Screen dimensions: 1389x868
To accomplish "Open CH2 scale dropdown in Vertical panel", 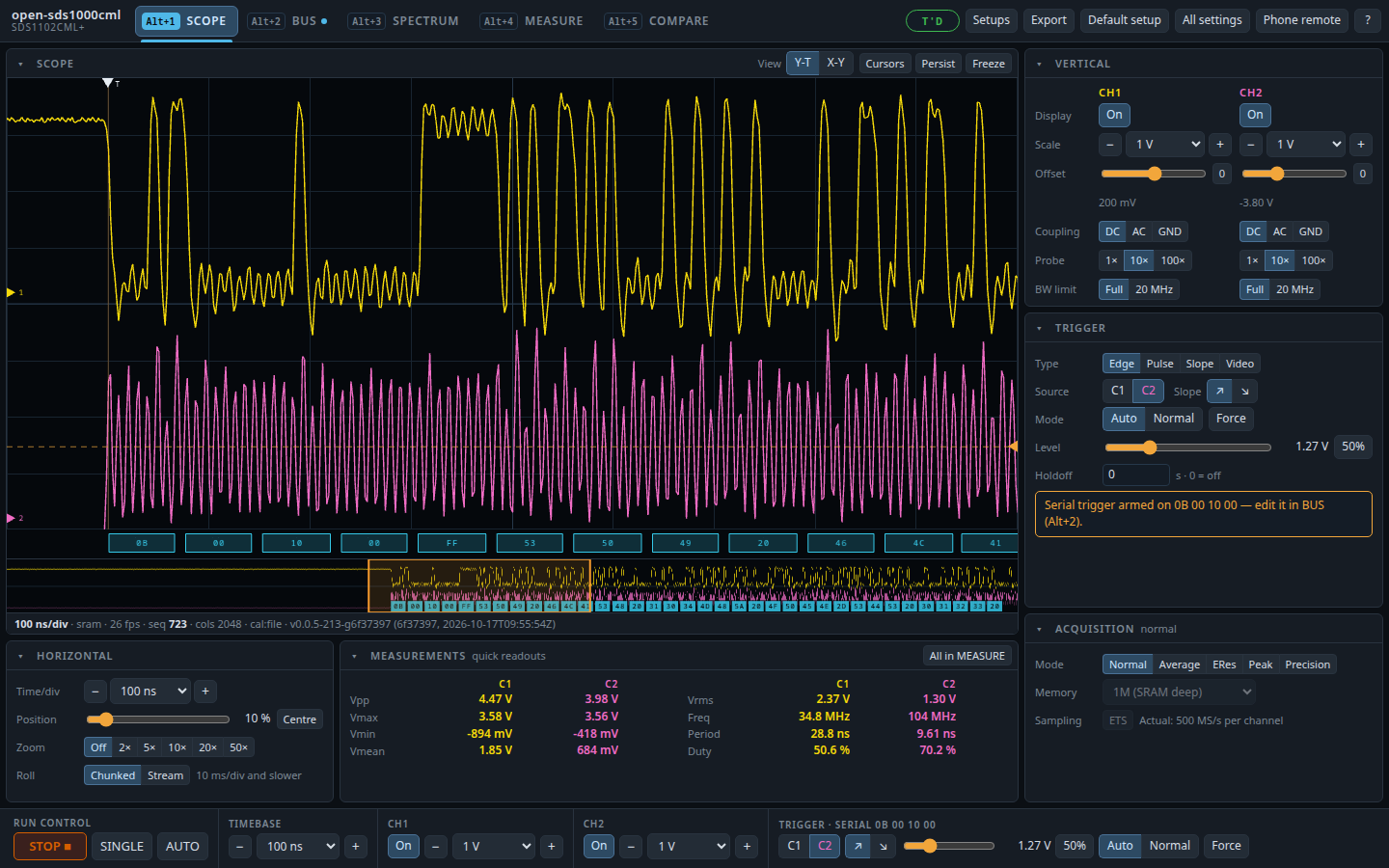I will click(1306, 145).
